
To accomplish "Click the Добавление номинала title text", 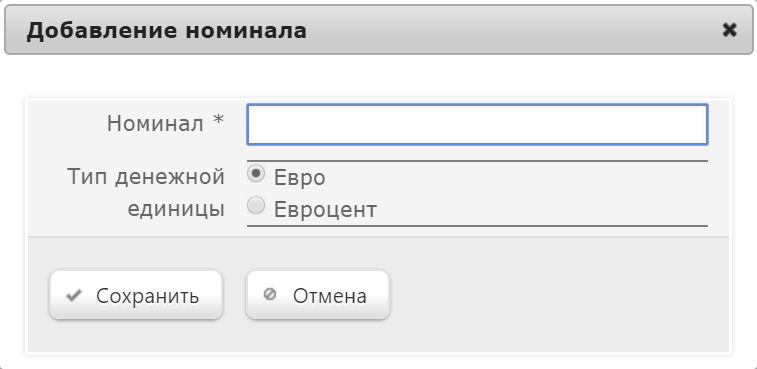I will (166, 30).
